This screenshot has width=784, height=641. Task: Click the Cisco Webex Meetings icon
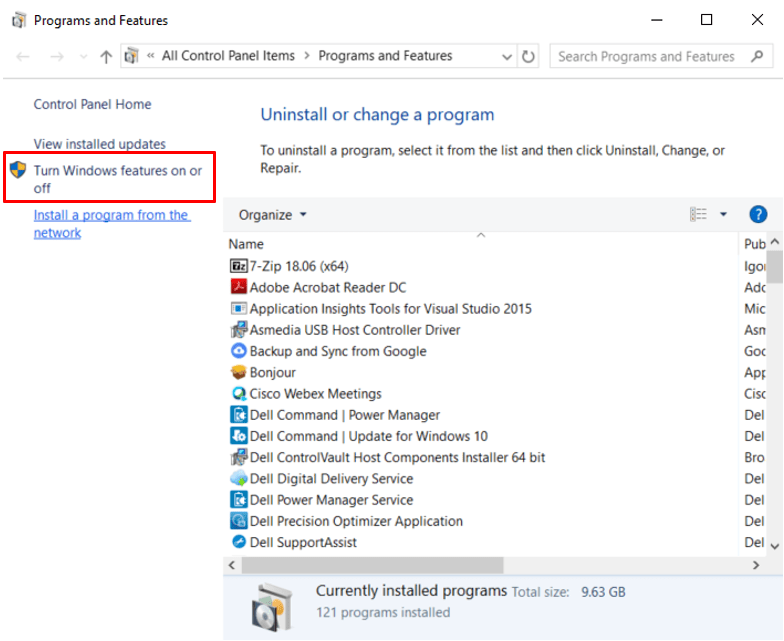pyautogui.click(x=238, y=394)
